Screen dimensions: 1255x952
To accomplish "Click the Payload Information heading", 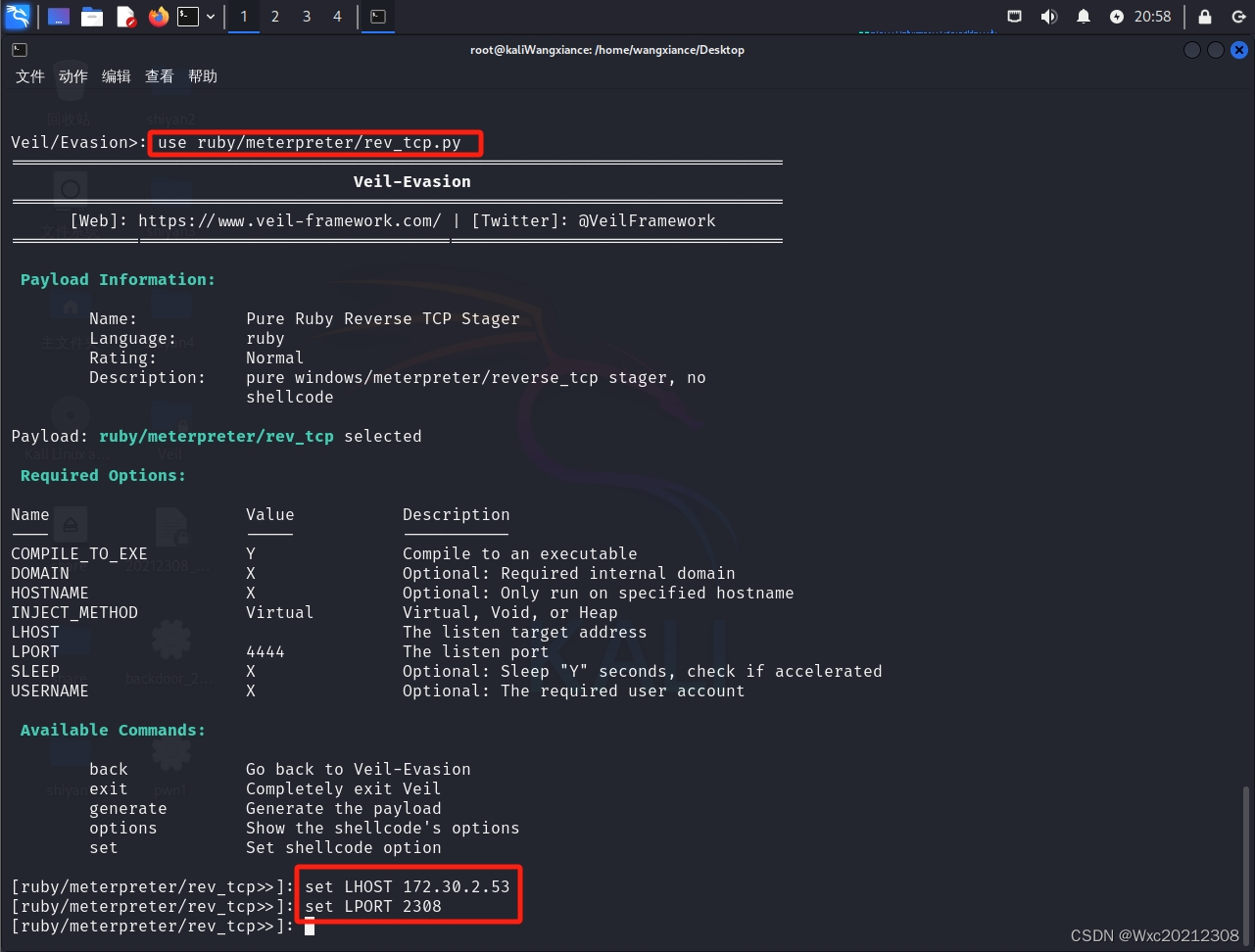I will click(x=118, y=280).
